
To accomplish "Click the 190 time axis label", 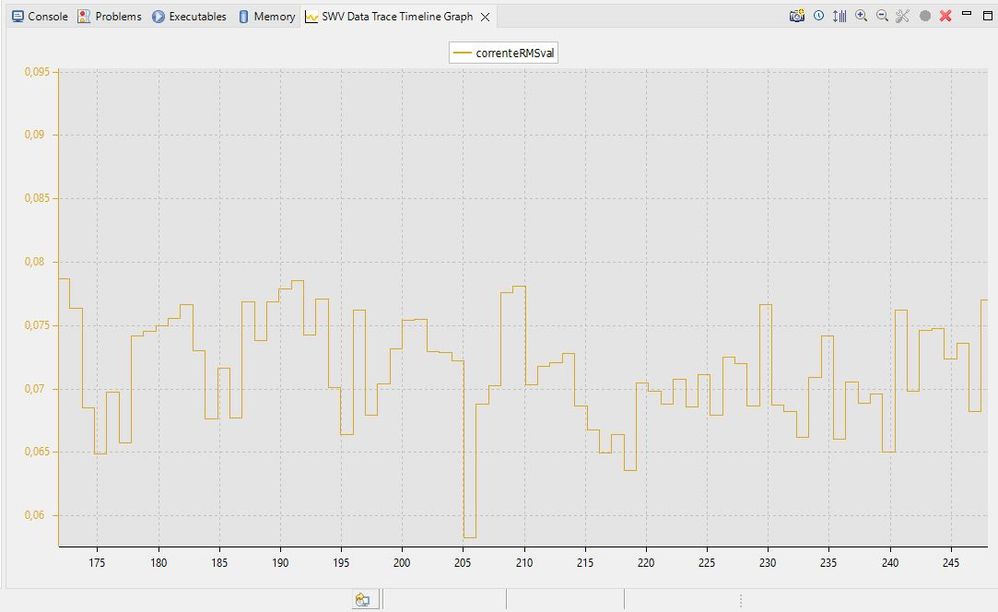I will click(280, 563).
